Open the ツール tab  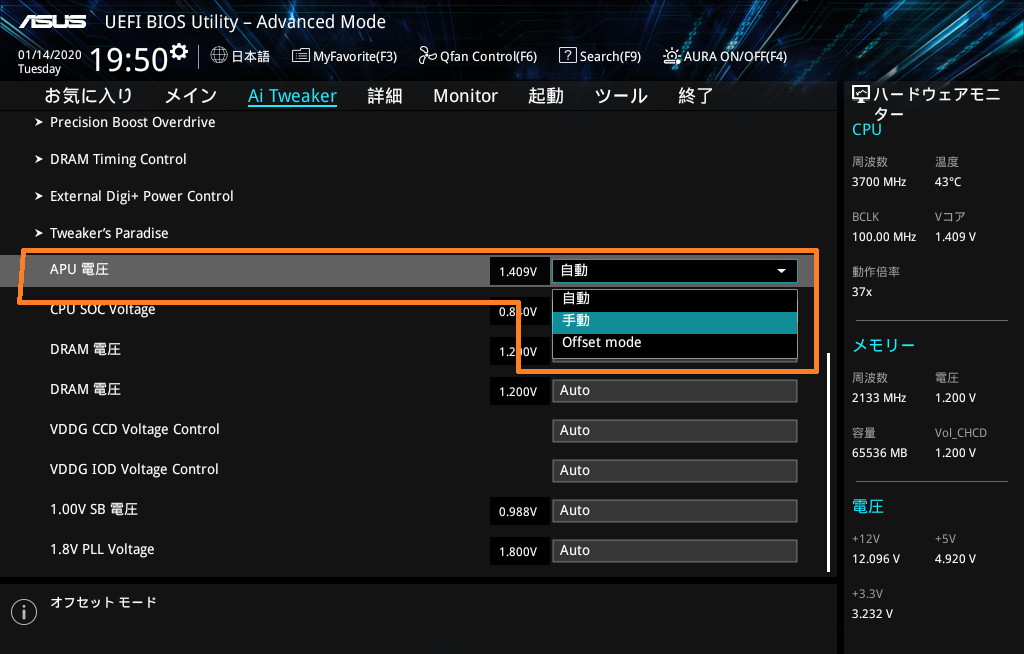pyautogui.click(x=620, y=96)
